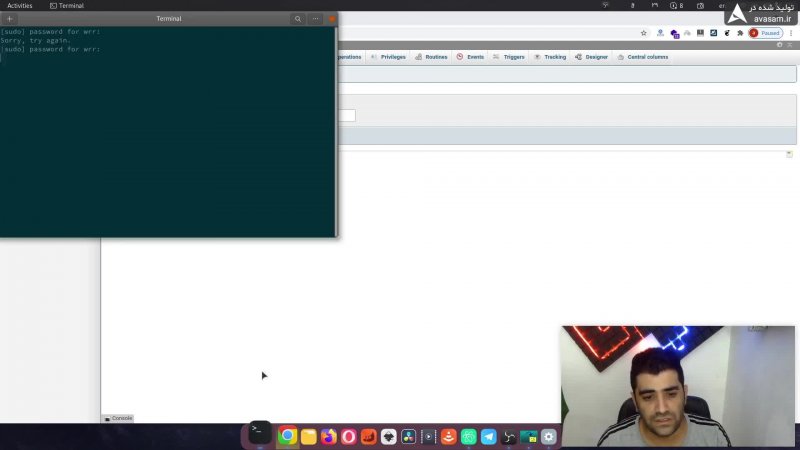Go to the Events tab

(470, 57)
